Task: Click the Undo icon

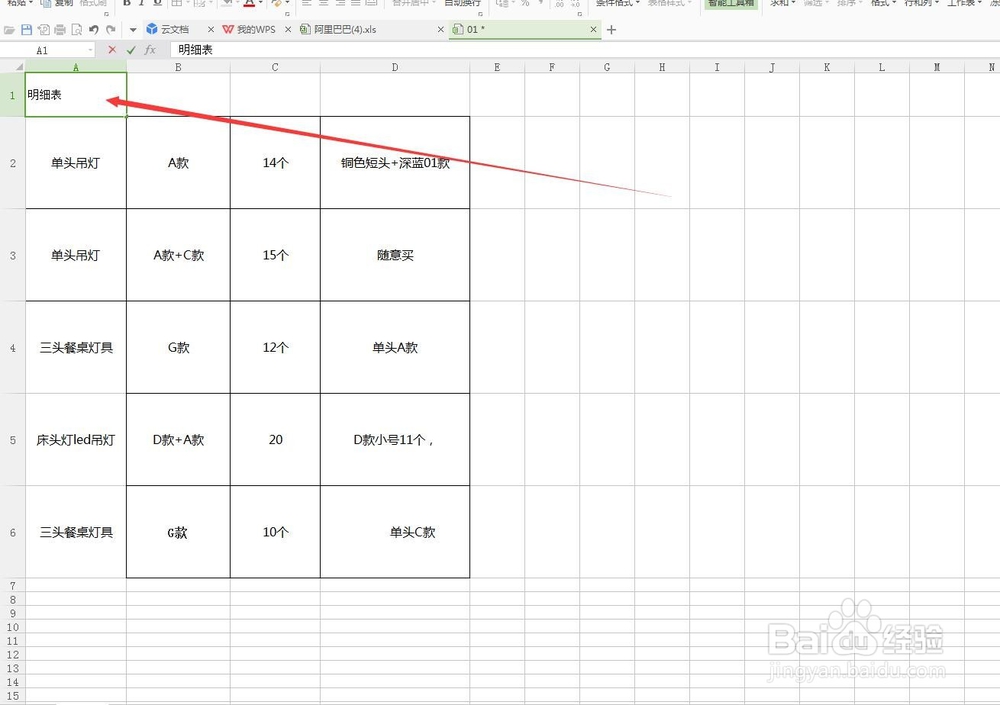Action: 93,29
